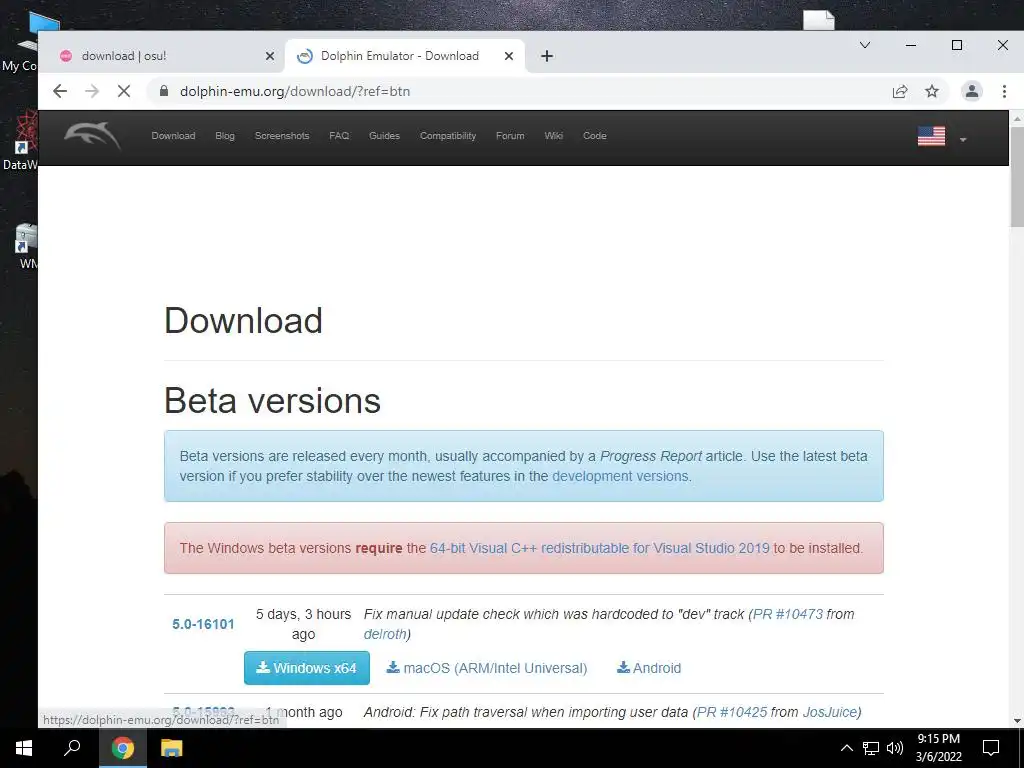The image size is (1024, 768).
Task: Open File Explorer from taskbar
Action: click(172, 748)
